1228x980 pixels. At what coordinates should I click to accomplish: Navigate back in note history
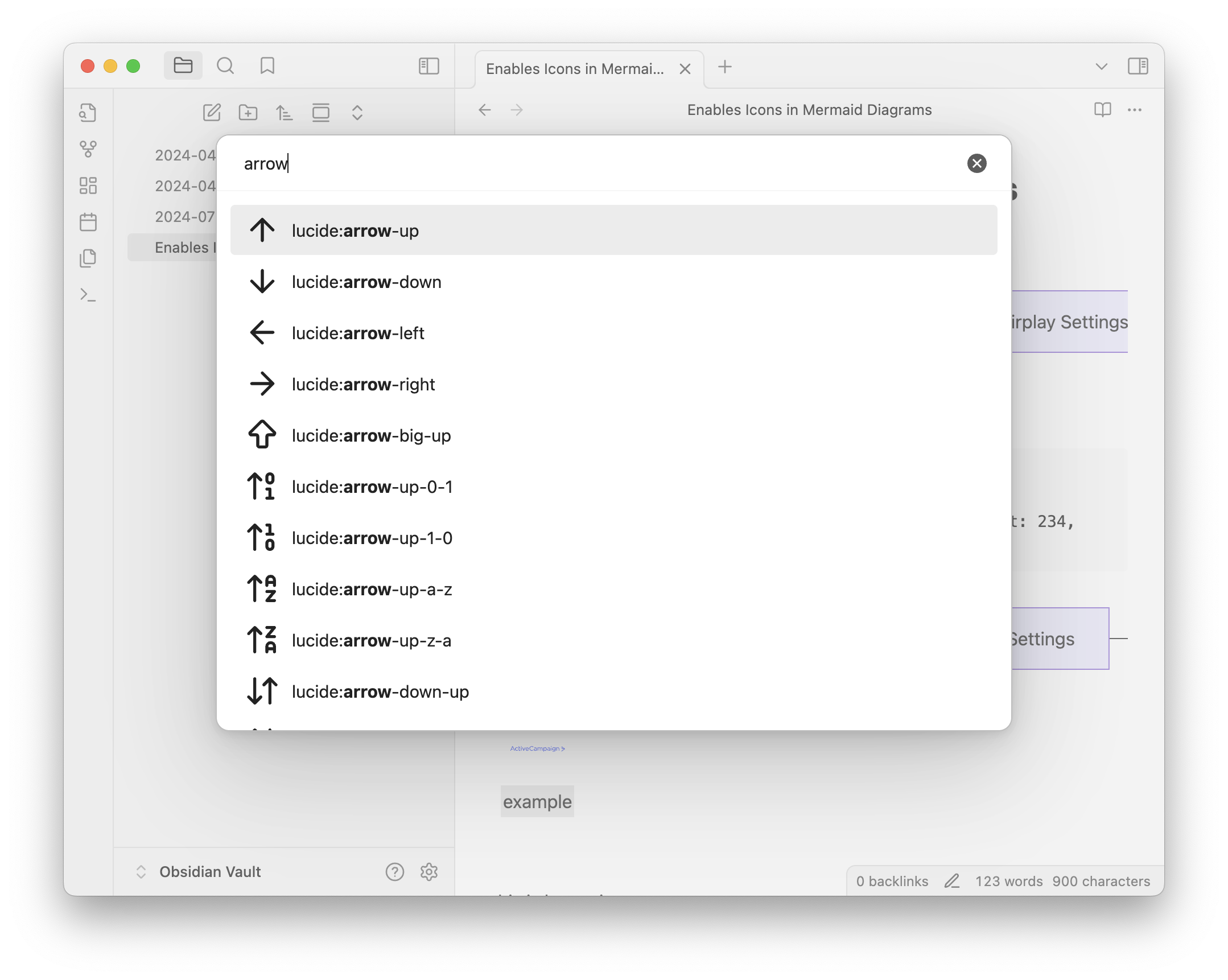[x=485, y=110]
